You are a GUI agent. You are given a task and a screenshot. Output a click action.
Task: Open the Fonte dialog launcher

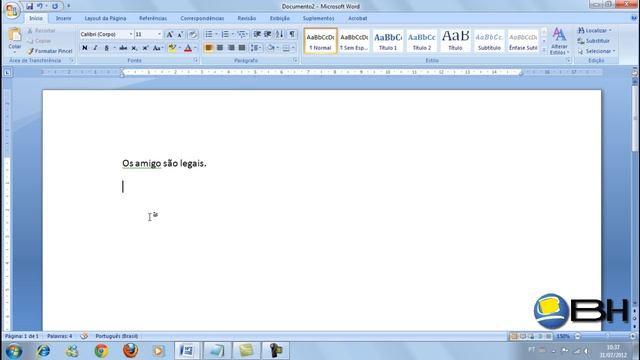pos(196,60)
